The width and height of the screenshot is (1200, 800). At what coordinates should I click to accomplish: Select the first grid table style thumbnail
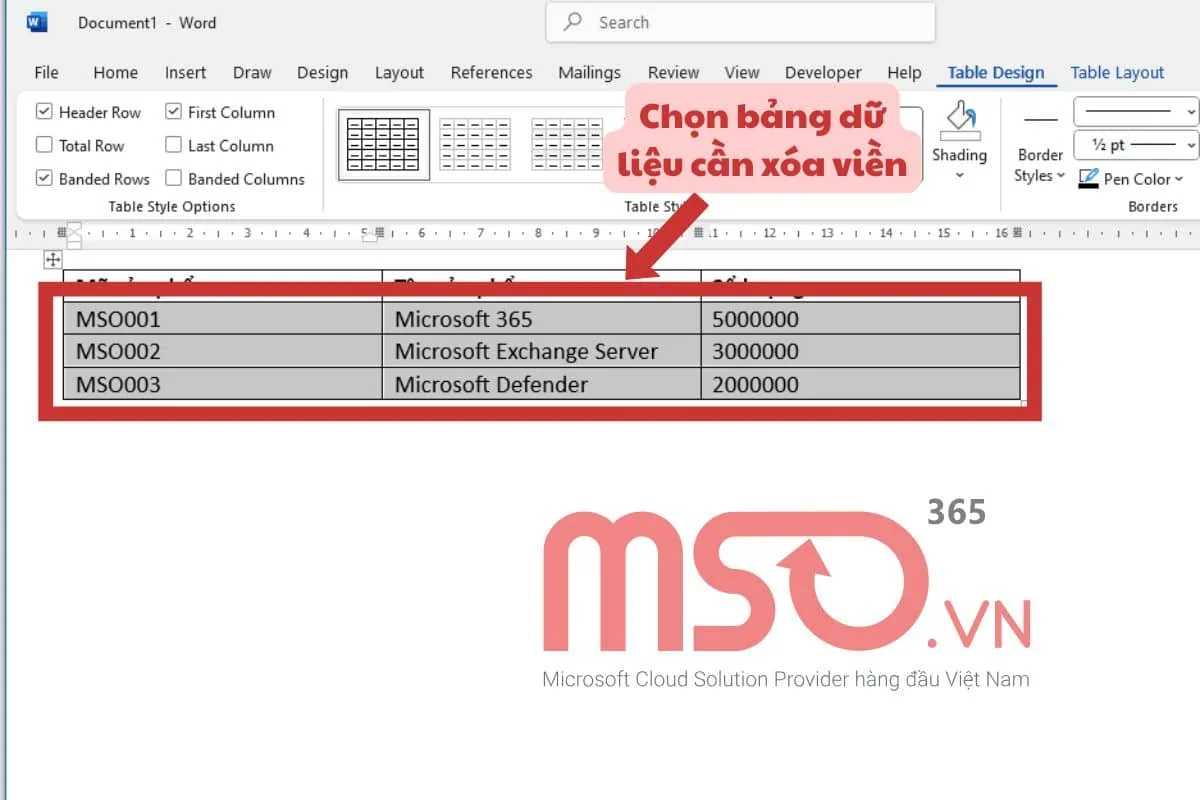click(x=383, y=145)
